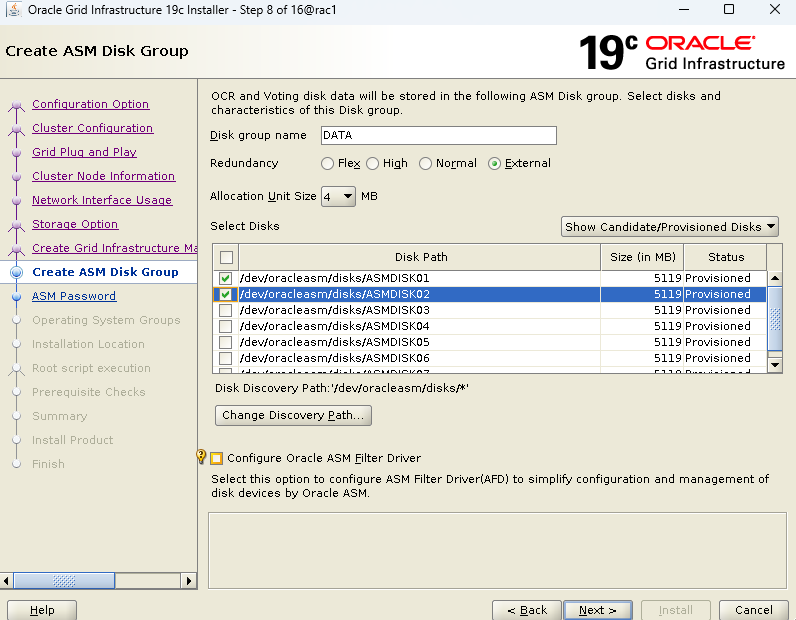Select the Flex redundancy option
Screen dimensions: 796x620
point(327,164)
